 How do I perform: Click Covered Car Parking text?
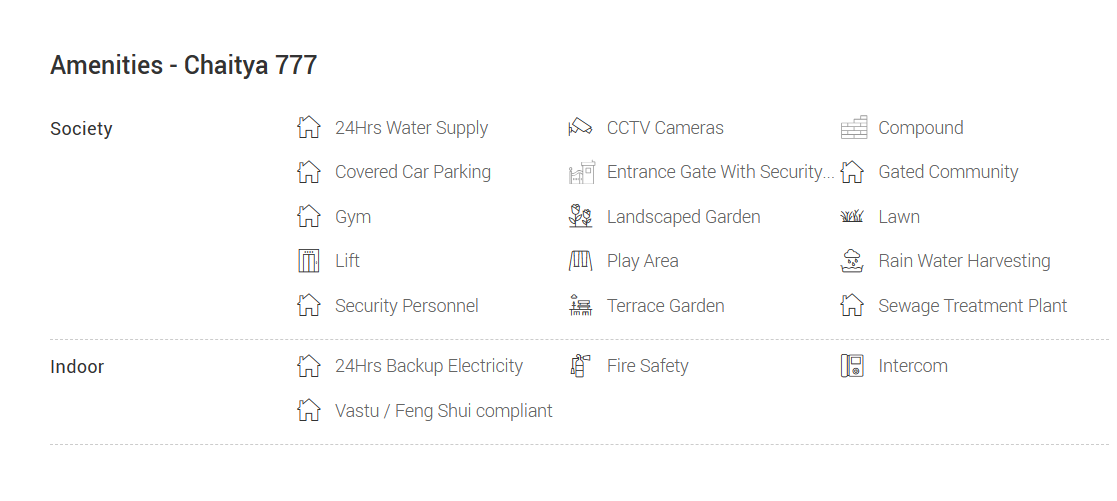click(x=413, y=172)
